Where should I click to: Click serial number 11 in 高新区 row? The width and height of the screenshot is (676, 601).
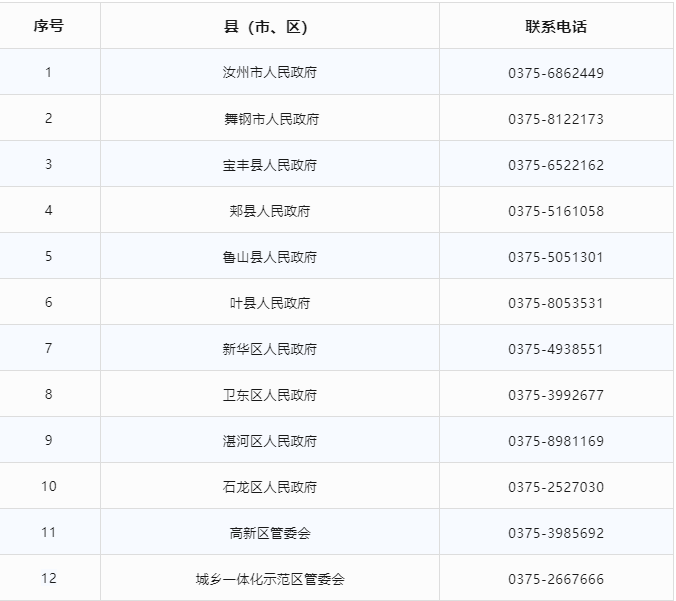[x=49, y=532]
